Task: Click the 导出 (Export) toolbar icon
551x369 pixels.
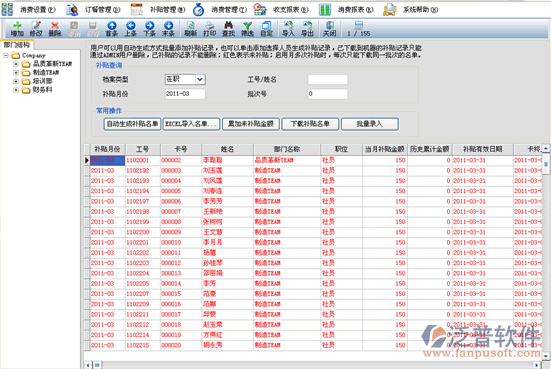Action: pos(307,29)
